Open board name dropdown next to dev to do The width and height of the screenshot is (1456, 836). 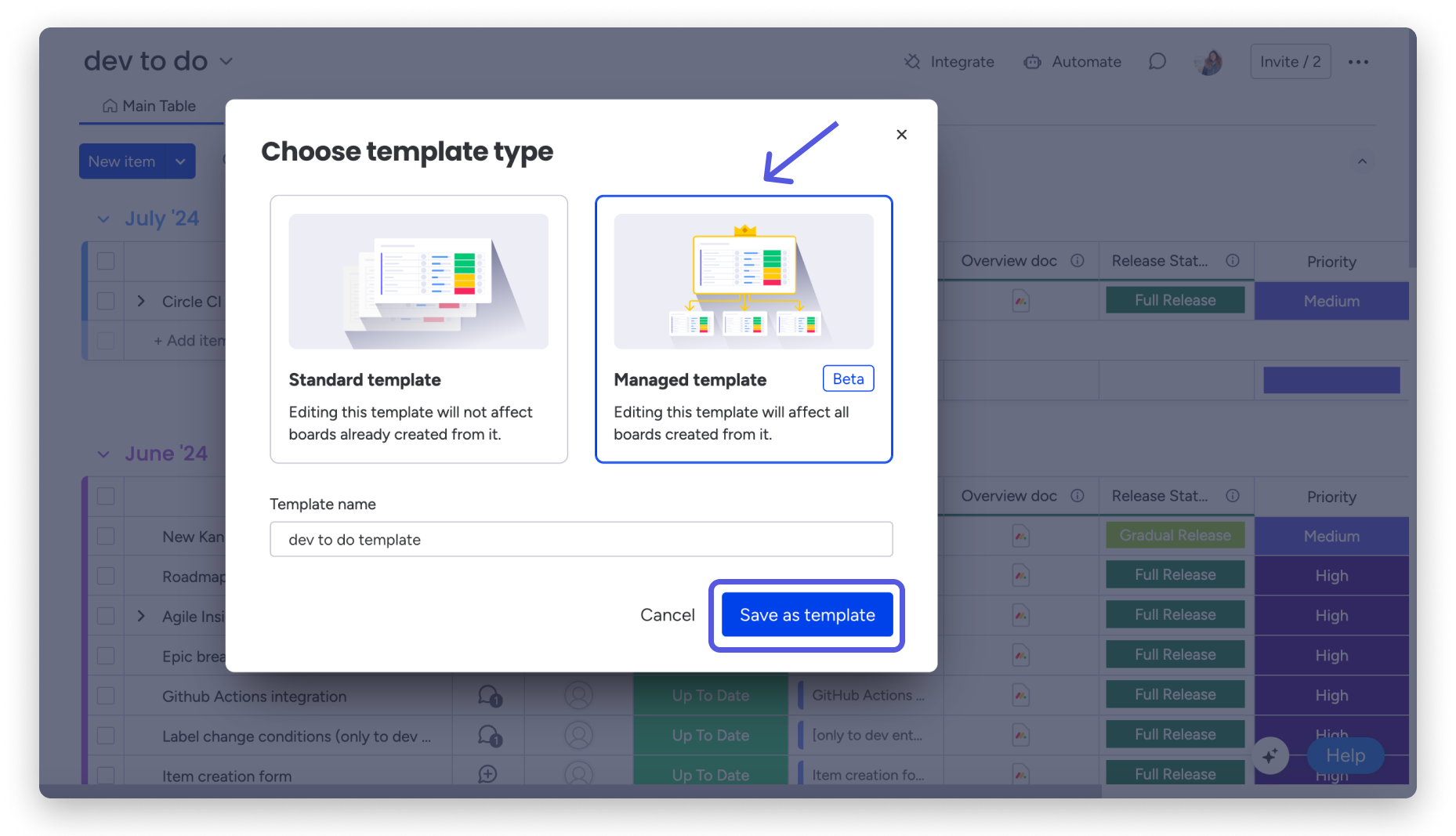click(x=226, y=61)
